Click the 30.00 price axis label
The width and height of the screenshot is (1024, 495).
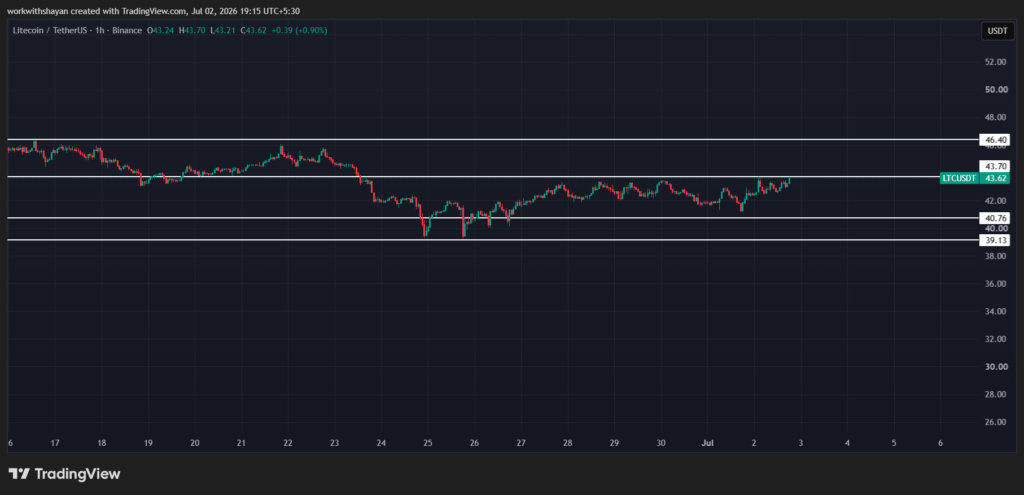pos(995,366)
